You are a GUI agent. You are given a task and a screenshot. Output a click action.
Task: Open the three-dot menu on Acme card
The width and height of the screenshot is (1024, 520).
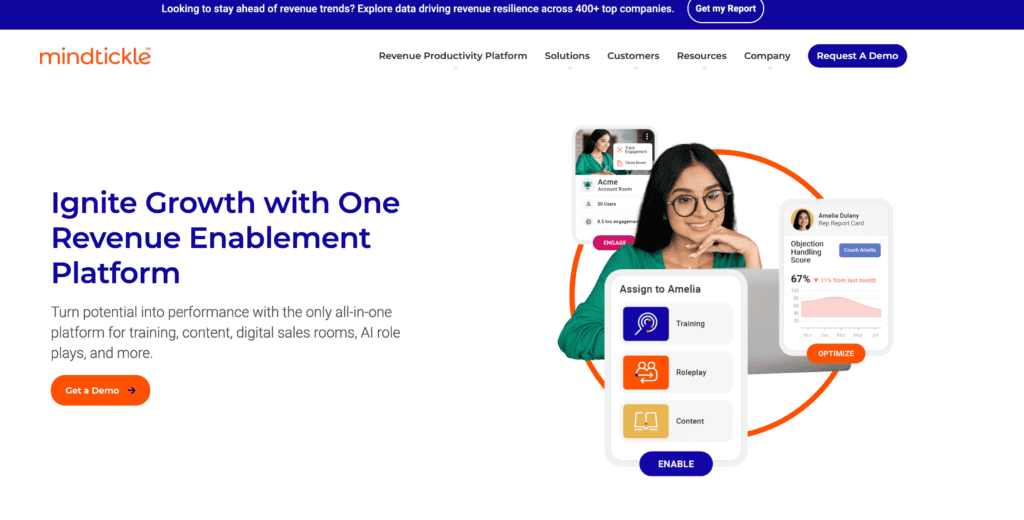point(647,137)
